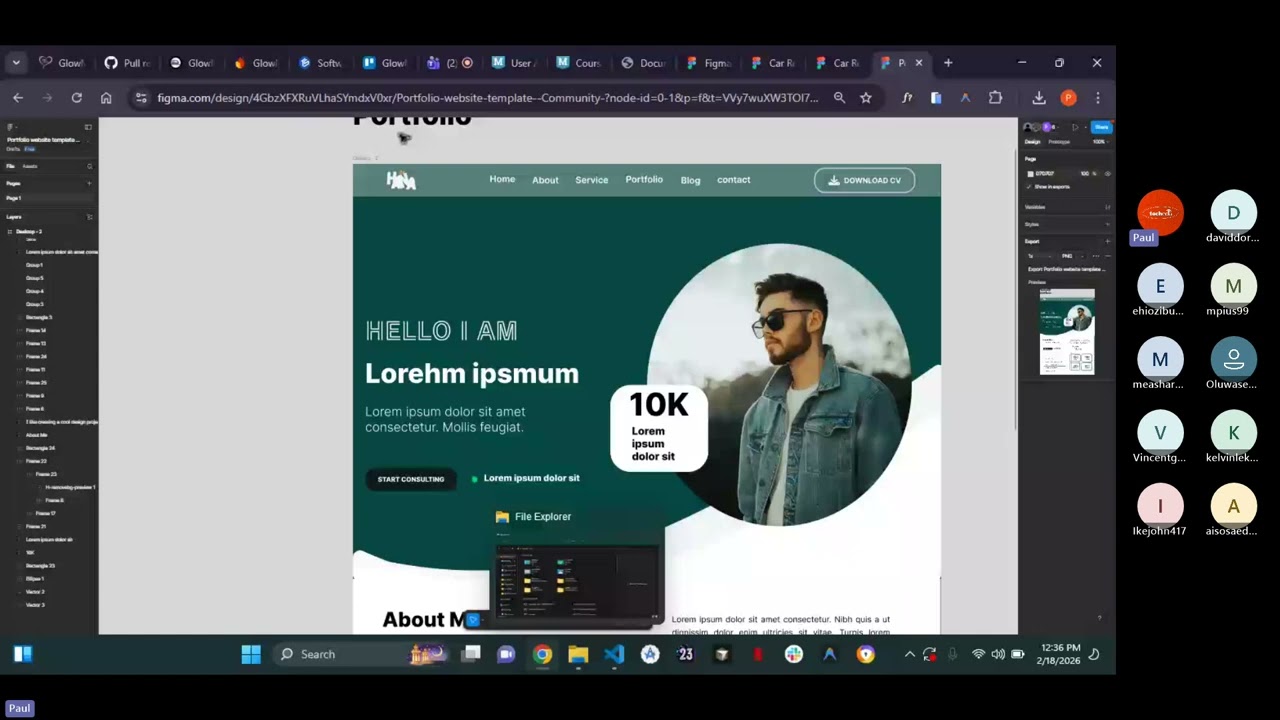
Task: Add a style with Styles plus icon
Action: pyautogui.click(x=1107, y=224)
